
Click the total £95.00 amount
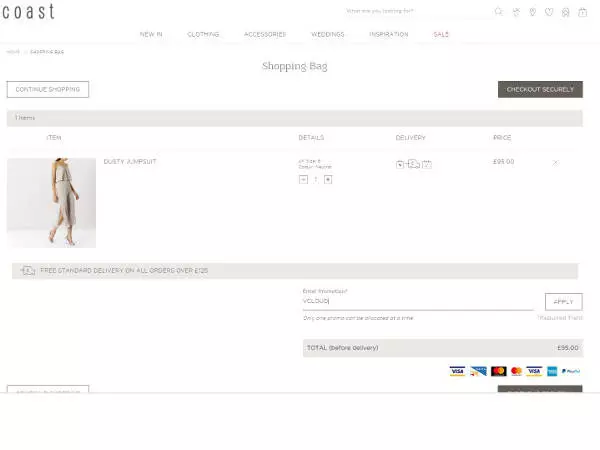[x=567, y=348]
